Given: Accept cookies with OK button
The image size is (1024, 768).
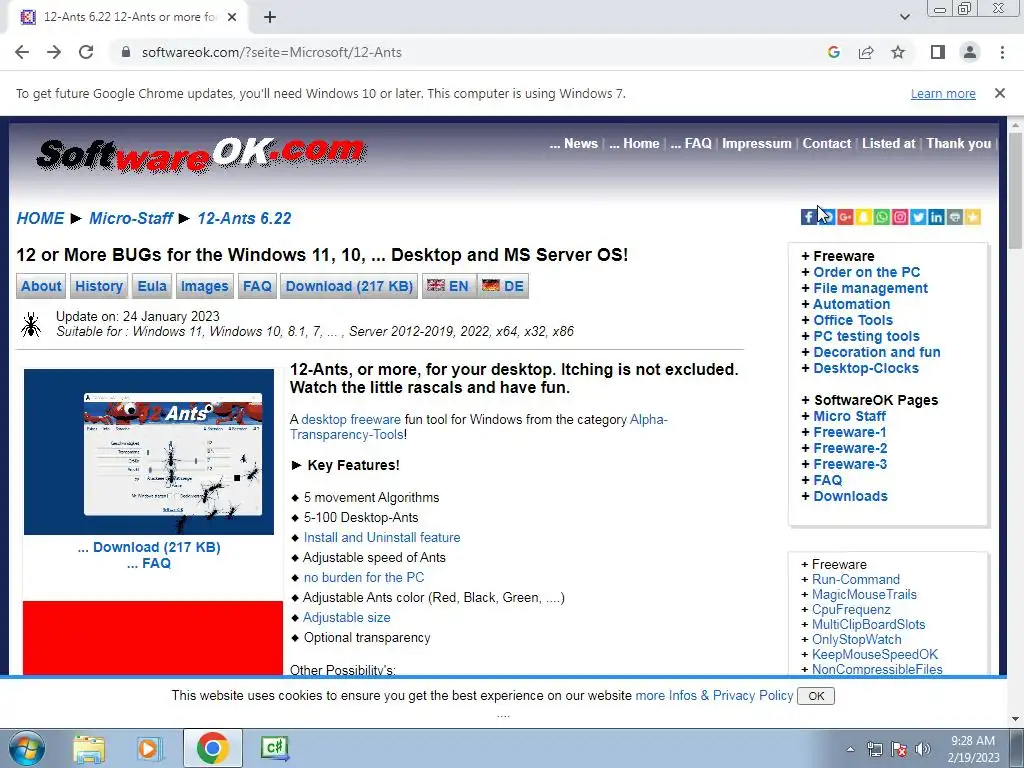Looking at the screenshot, I should pos(816,696).
